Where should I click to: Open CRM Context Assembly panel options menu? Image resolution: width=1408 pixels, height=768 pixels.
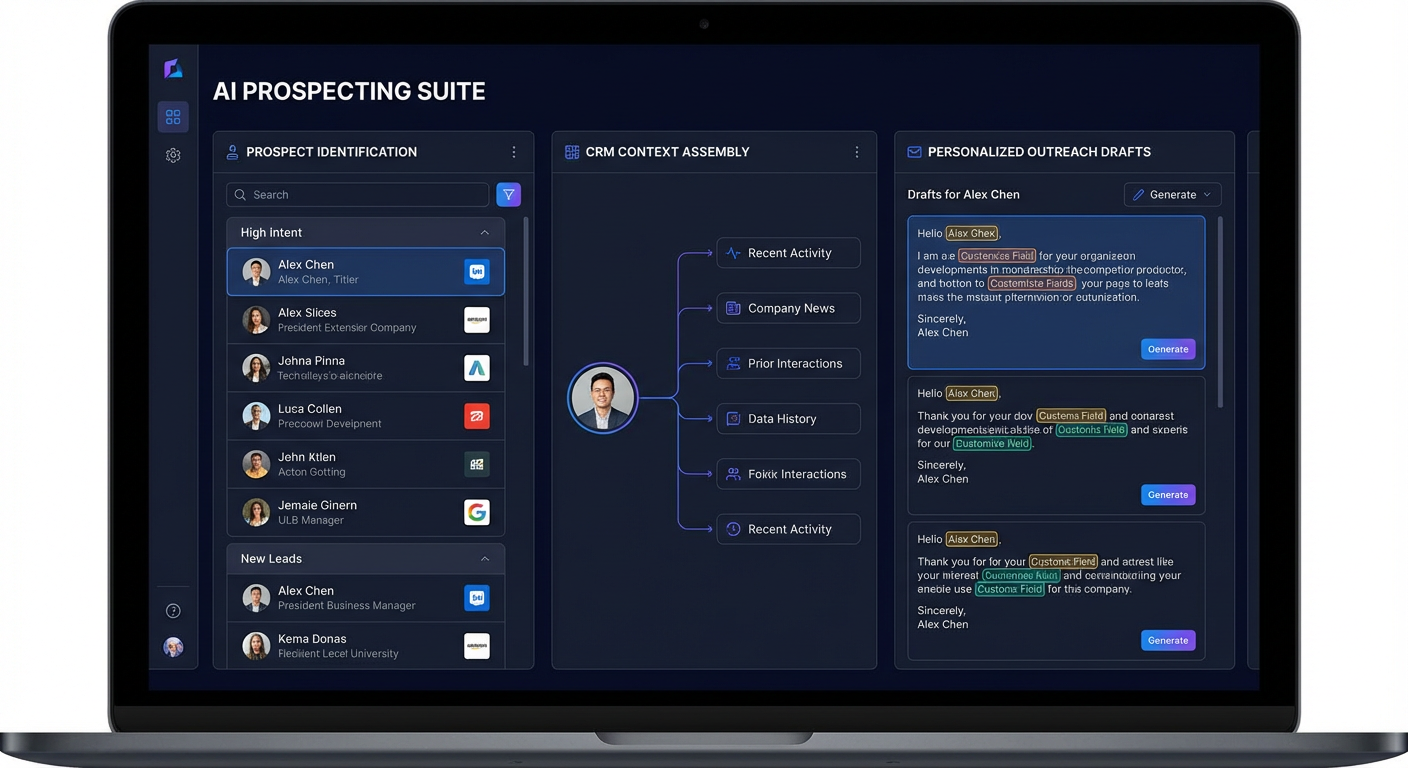click(856, 152)
